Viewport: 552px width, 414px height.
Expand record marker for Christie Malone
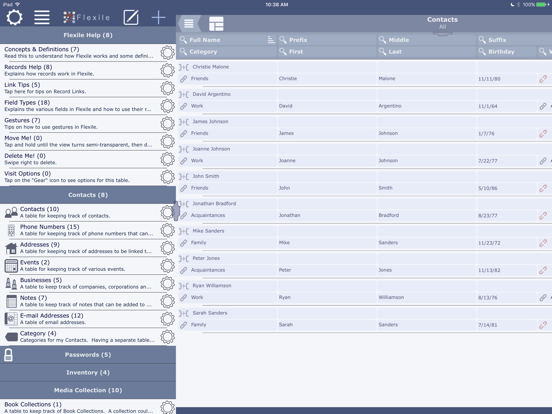tap(183, 67)
